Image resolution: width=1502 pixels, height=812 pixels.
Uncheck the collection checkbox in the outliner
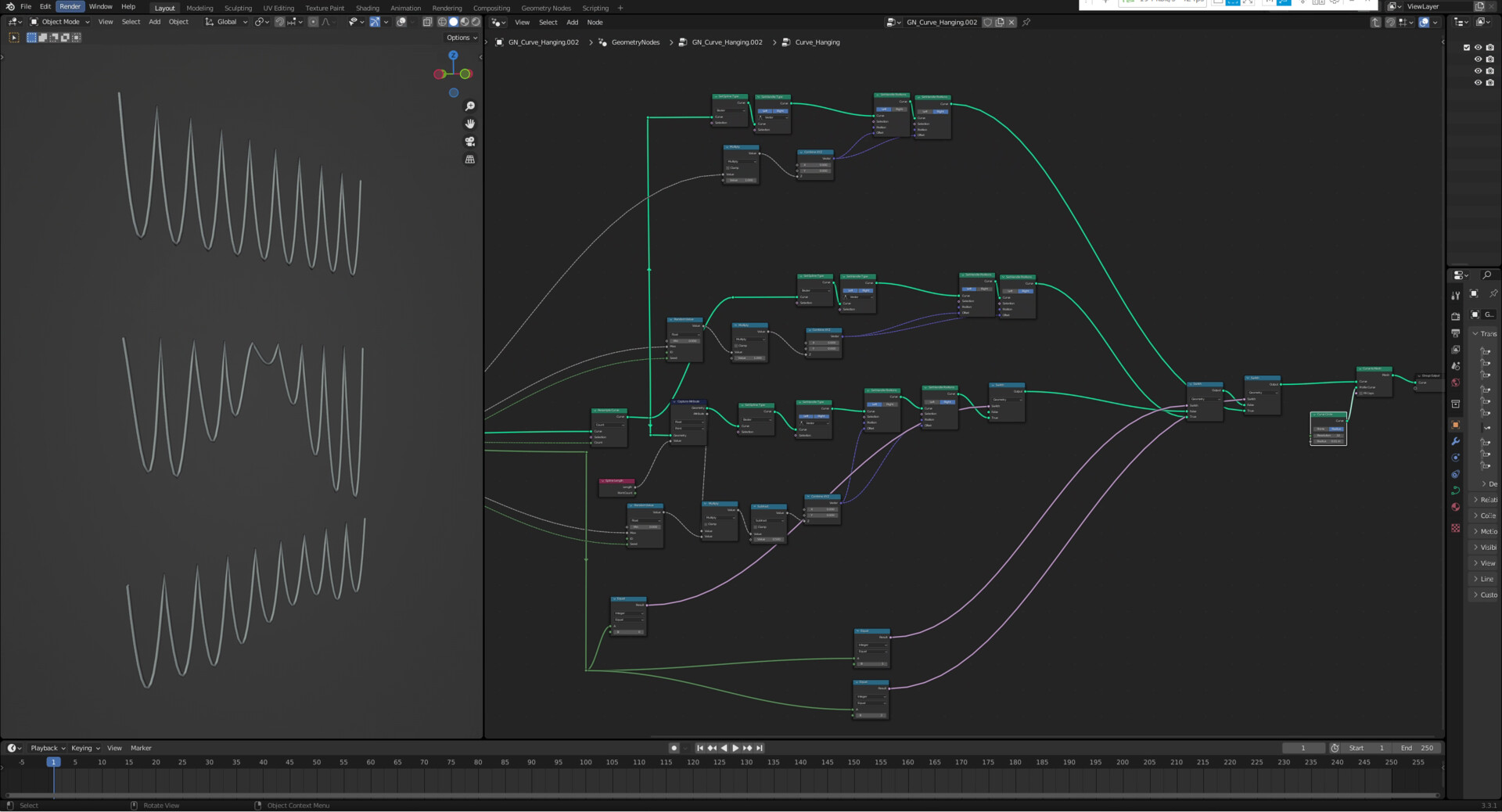pyautogui.click(x=1467, y=47)
